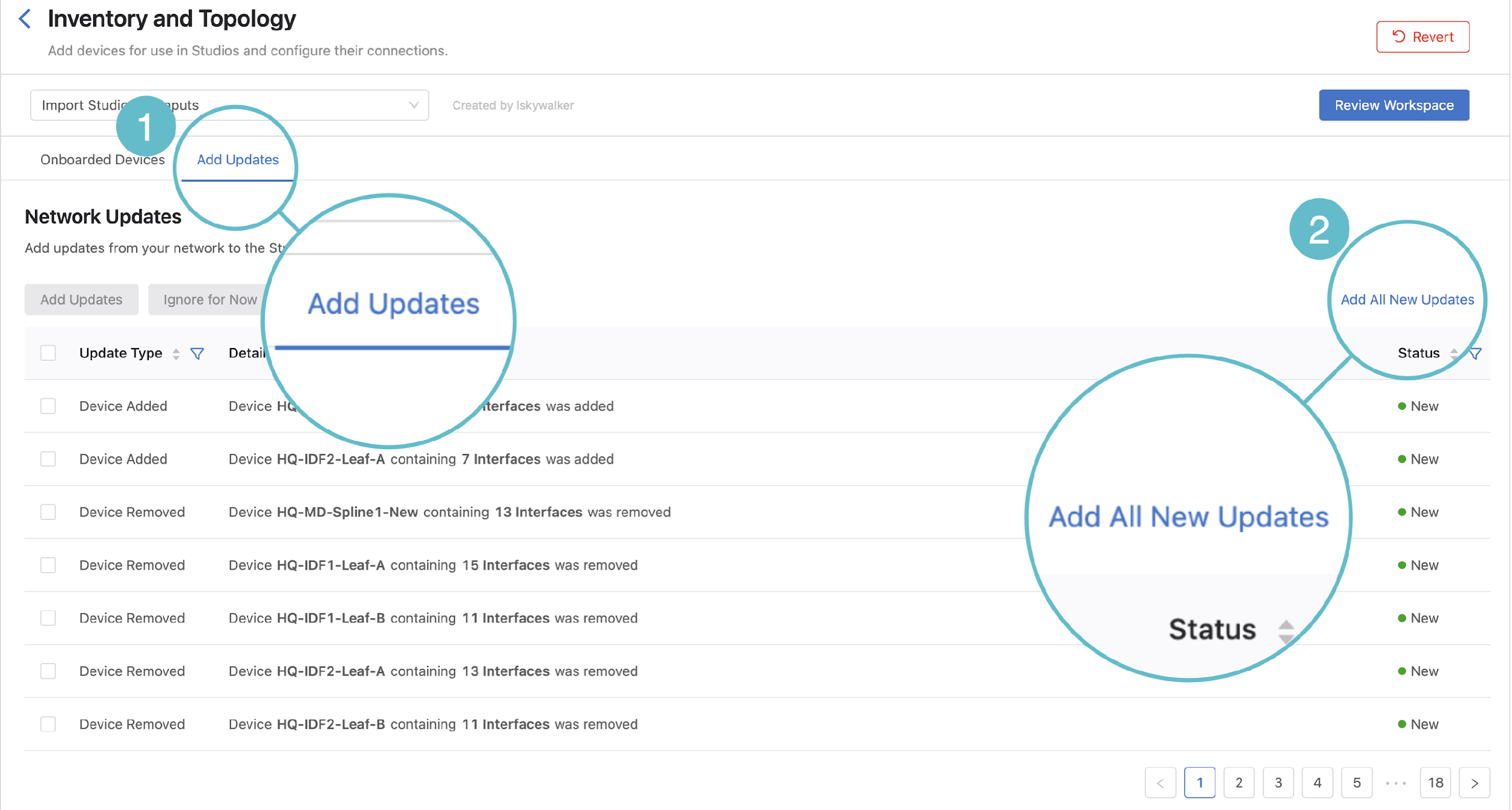
Task: Select the HQ-MD-Spline1-New removed row checkbox
Action: (48, 512)
